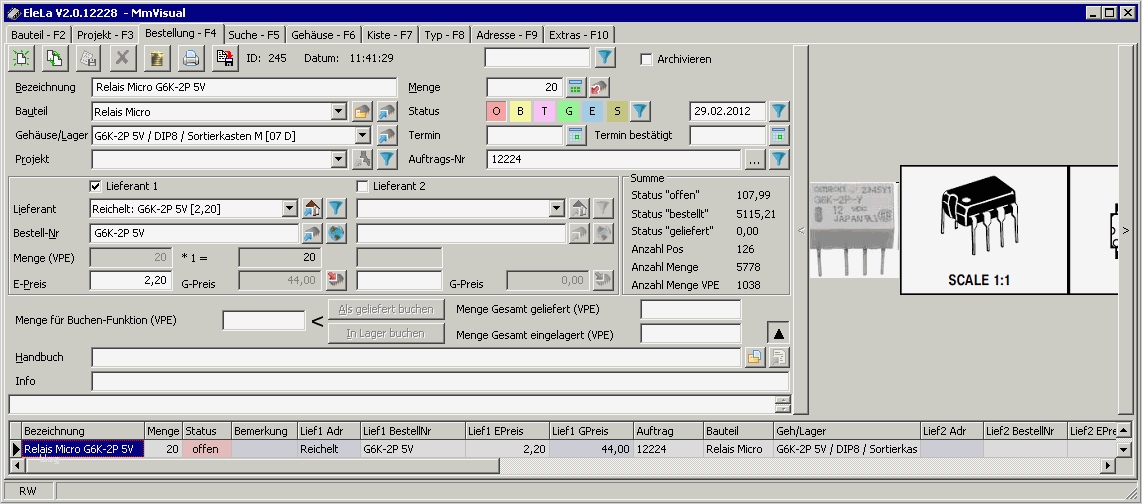Image resolution: width=1142 pixels, height=504 pixels.
Task: Set status to G green swatch
Action: pos(568,111)
